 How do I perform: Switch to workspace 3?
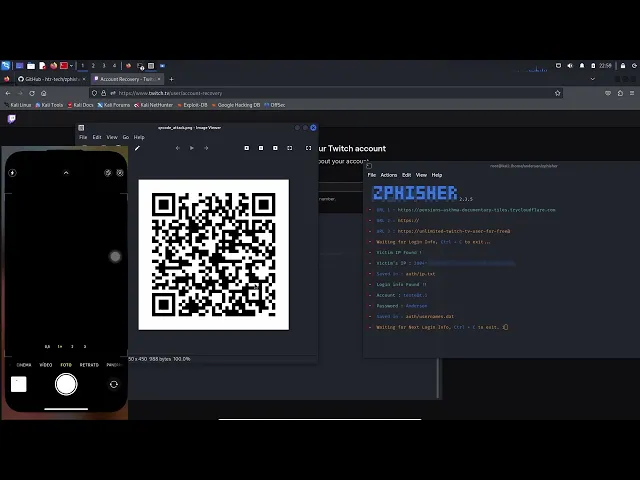click(x=104, y=66)
